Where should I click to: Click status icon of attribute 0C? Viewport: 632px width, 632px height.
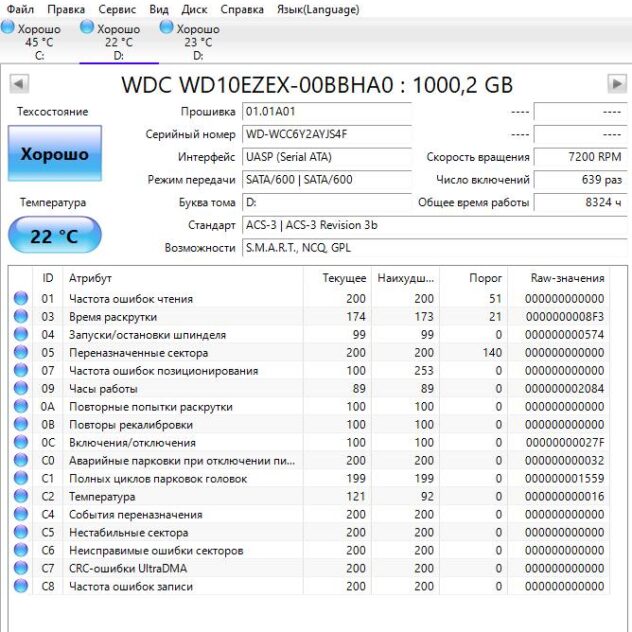(21, 442)
